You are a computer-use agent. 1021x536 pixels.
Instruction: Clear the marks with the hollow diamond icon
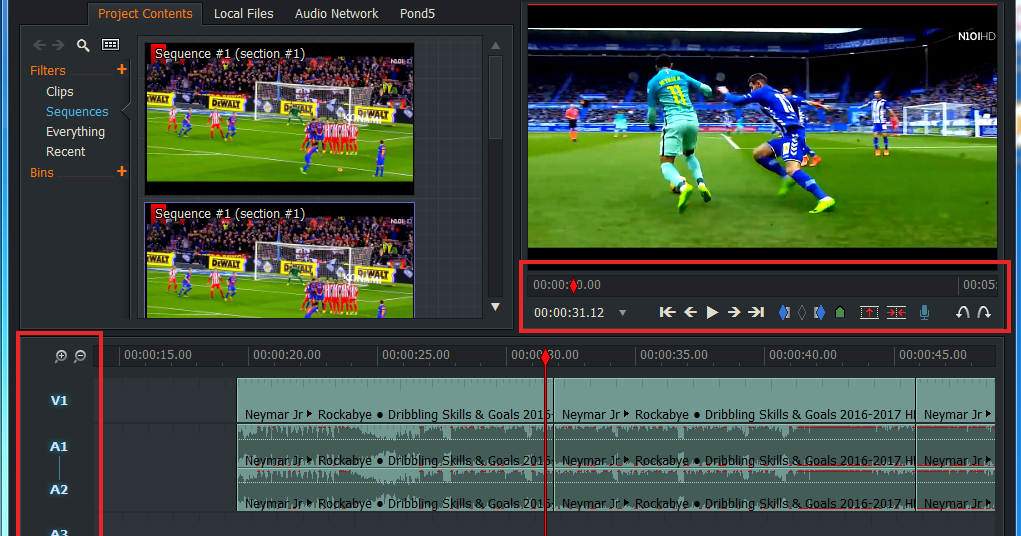[802, 313]
